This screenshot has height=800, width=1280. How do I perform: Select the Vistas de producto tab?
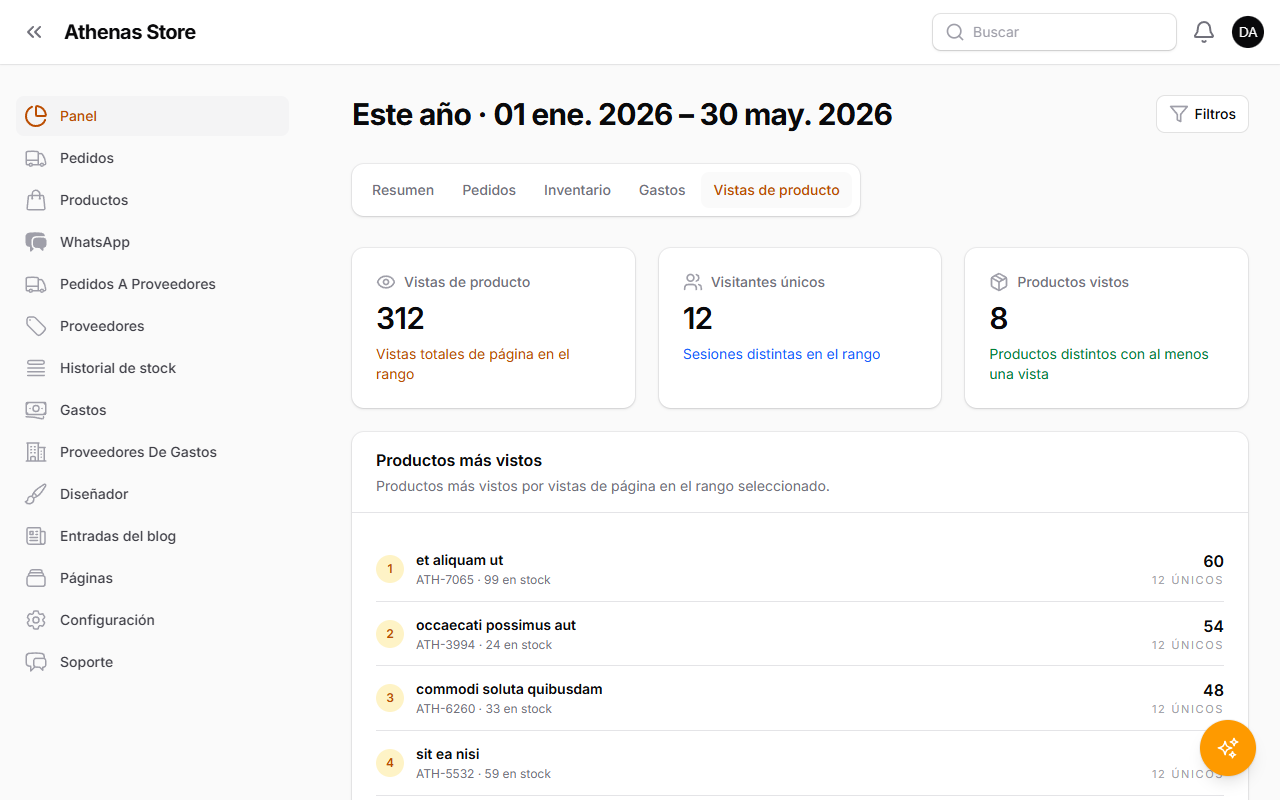click(x=776, y=190)
